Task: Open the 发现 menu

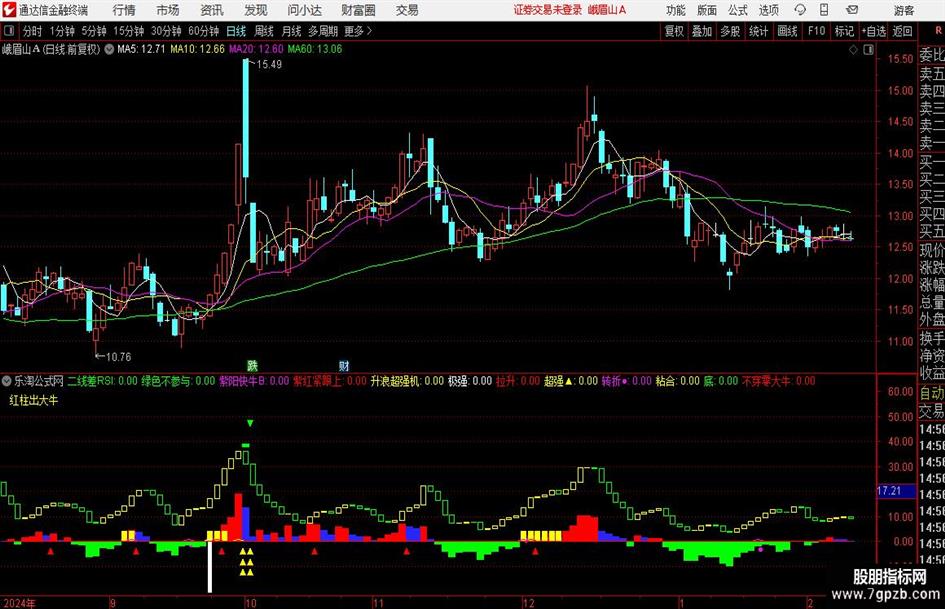Action: (256, 10)
